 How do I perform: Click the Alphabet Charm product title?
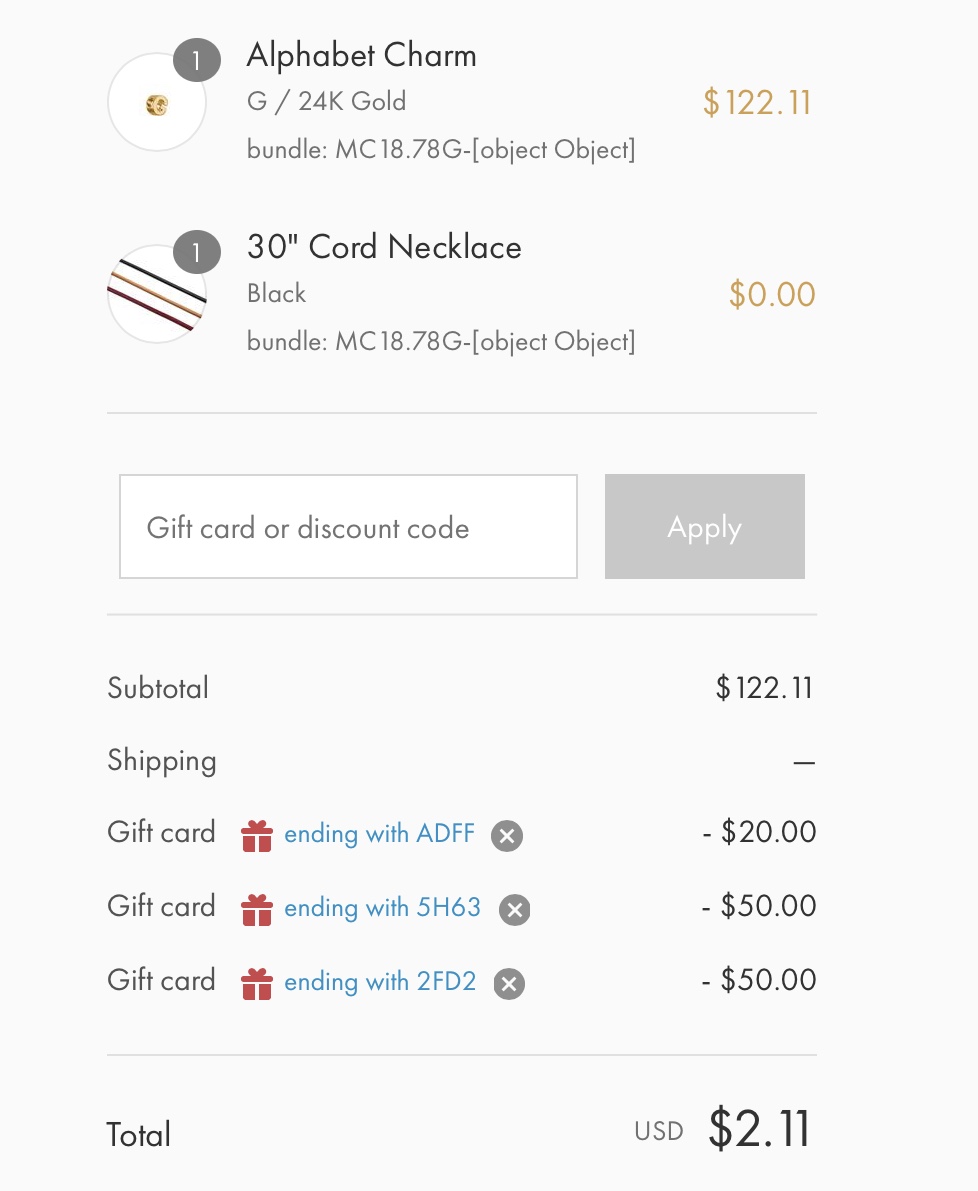coord(361,56)
